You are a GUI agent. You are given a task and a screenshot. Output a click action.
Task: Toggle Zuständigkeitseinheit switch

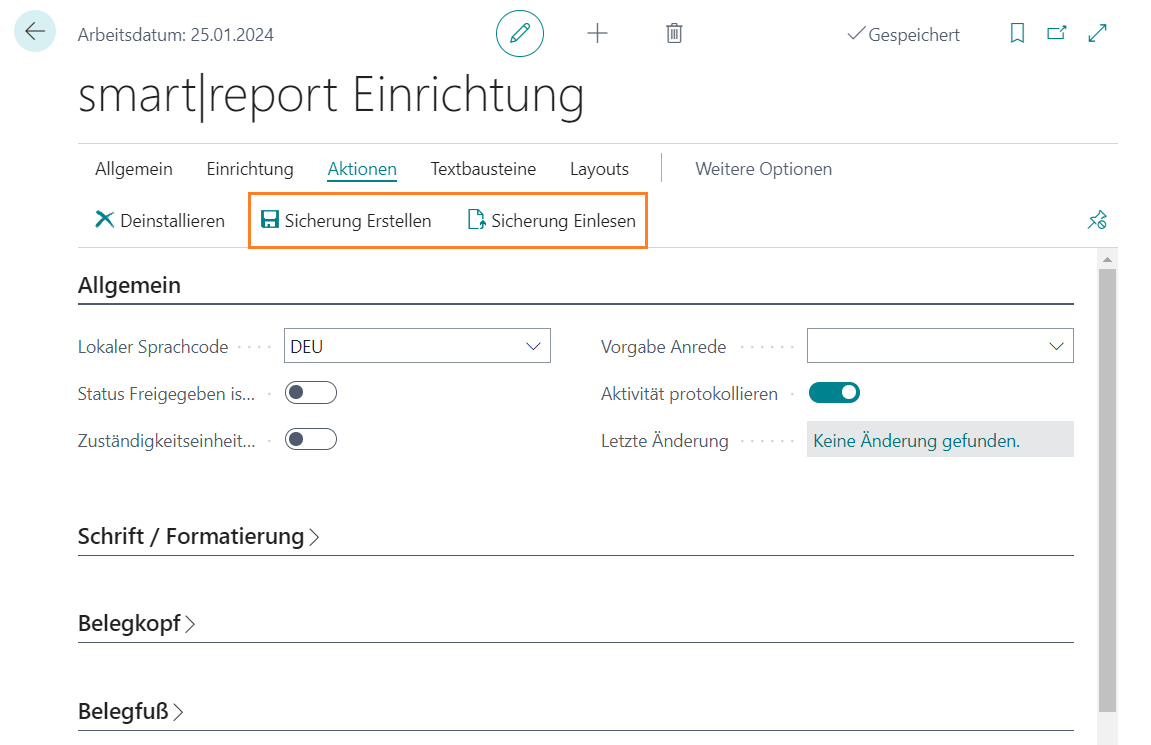click(x=311, y=439)
